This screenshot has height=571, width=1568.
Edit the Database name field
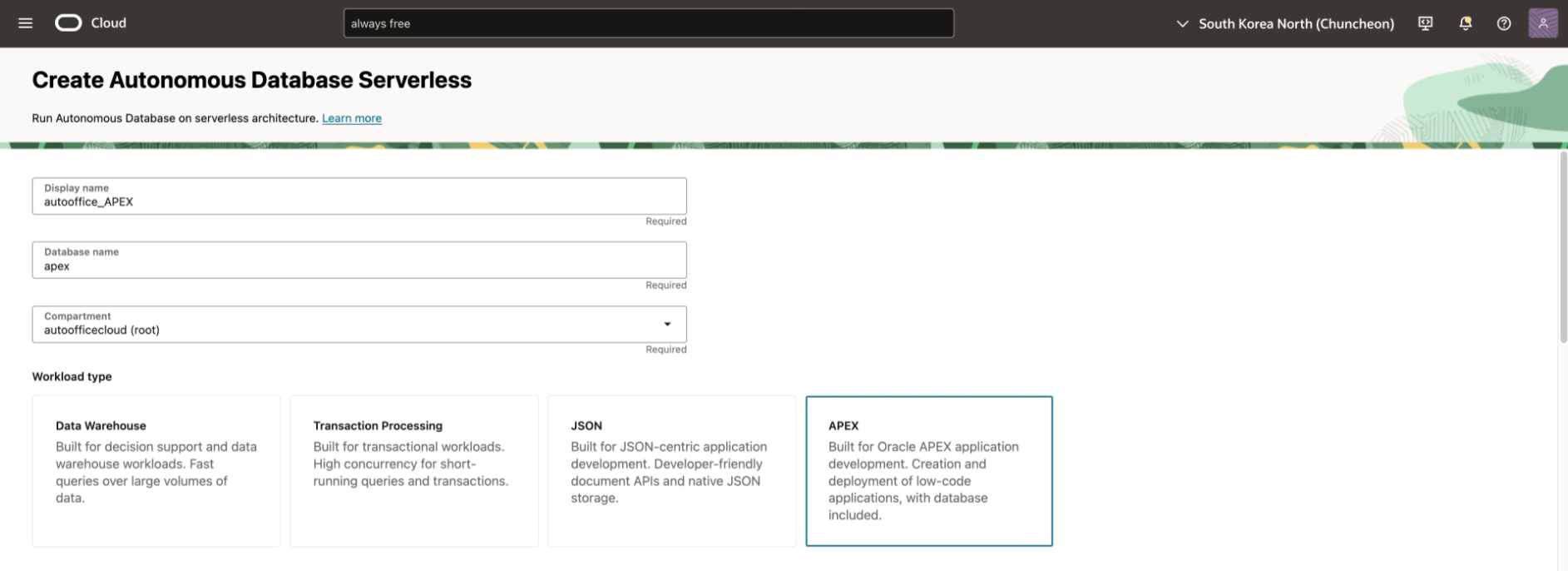pos(359,260)
